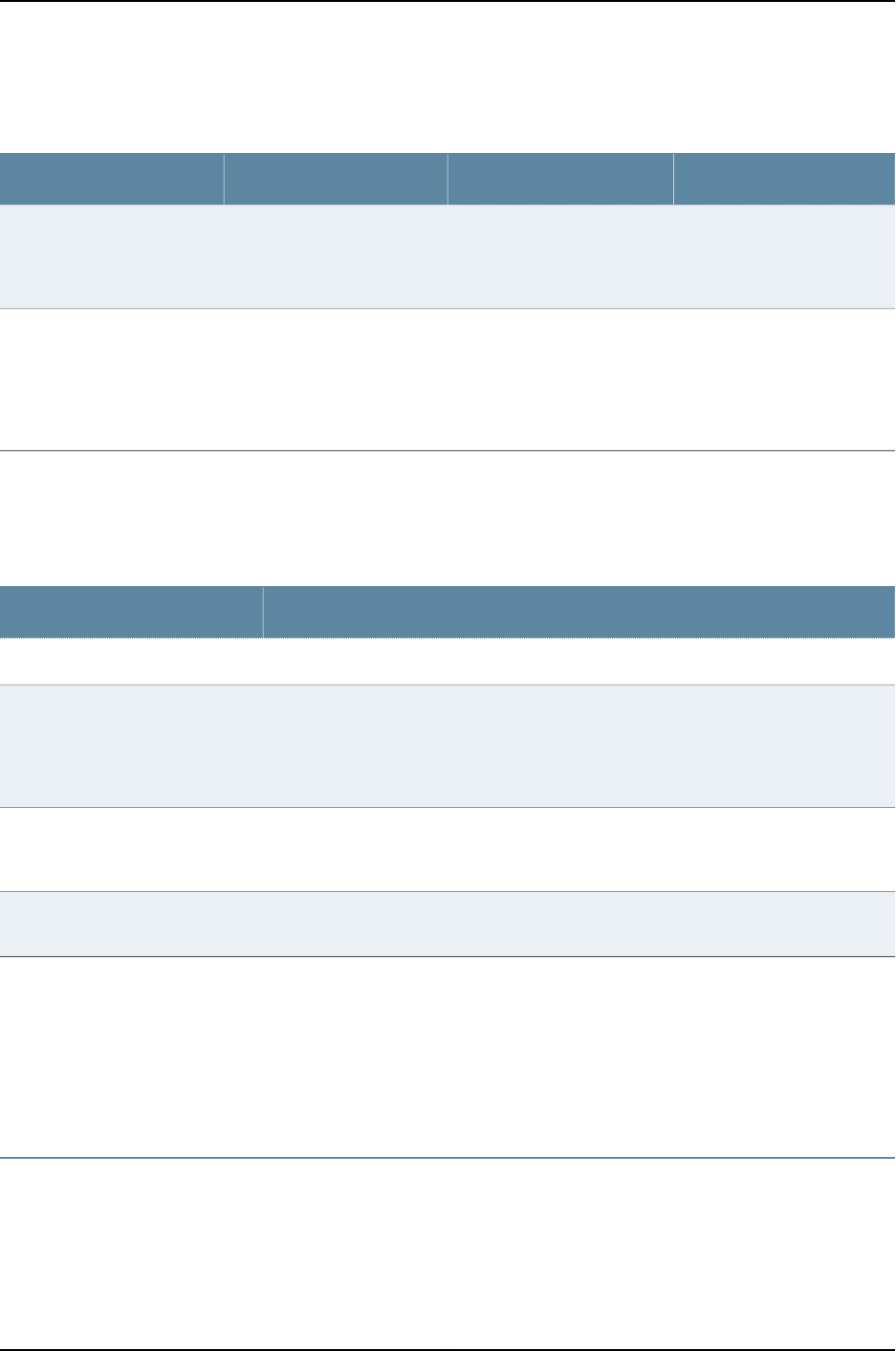The image size is (896, 1351).
Task: Click blank space between the two tables
Action: tap(448, 517)
